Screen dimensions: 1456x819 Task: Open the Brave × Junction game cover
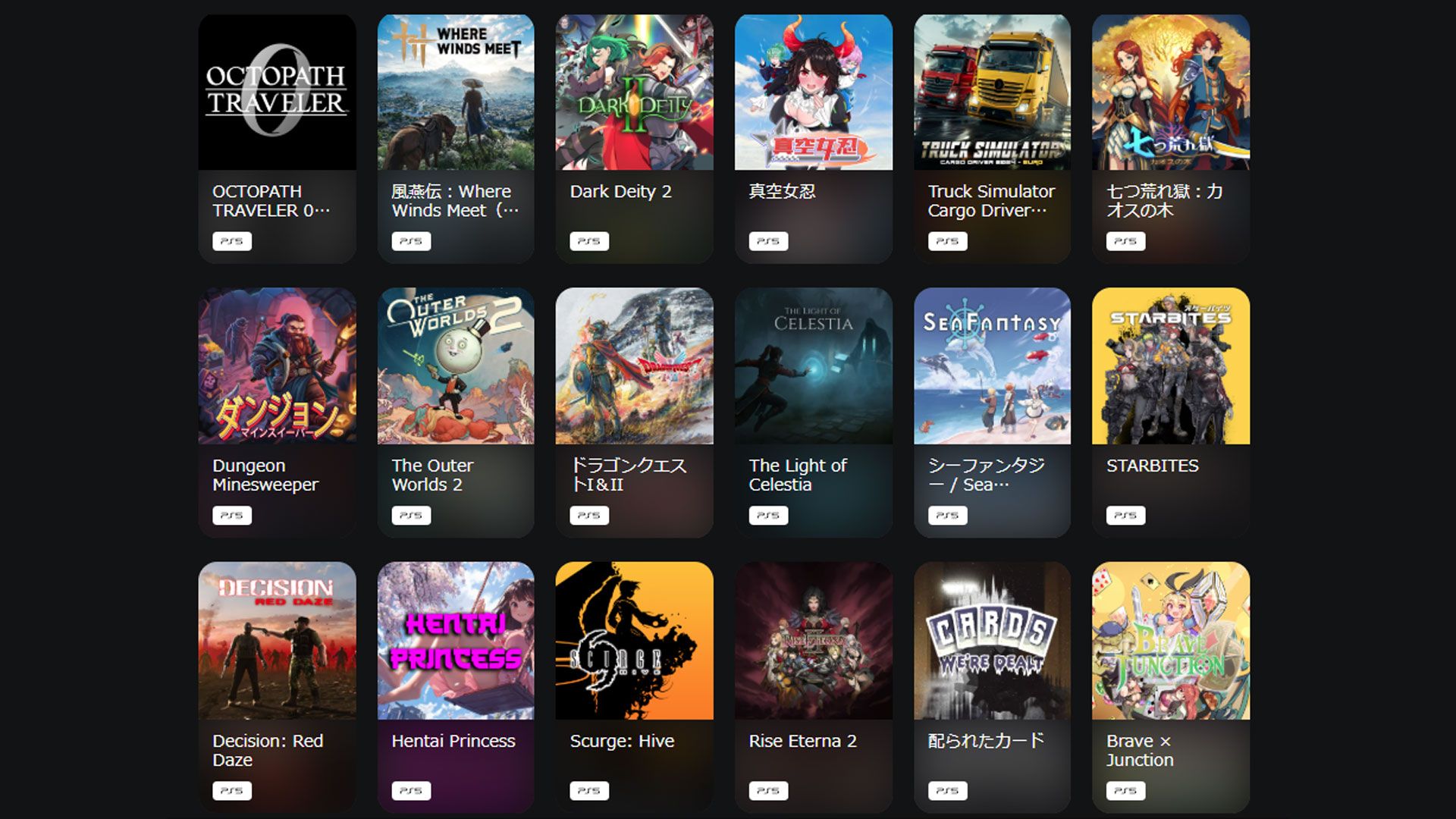[x=1171, y=641]
